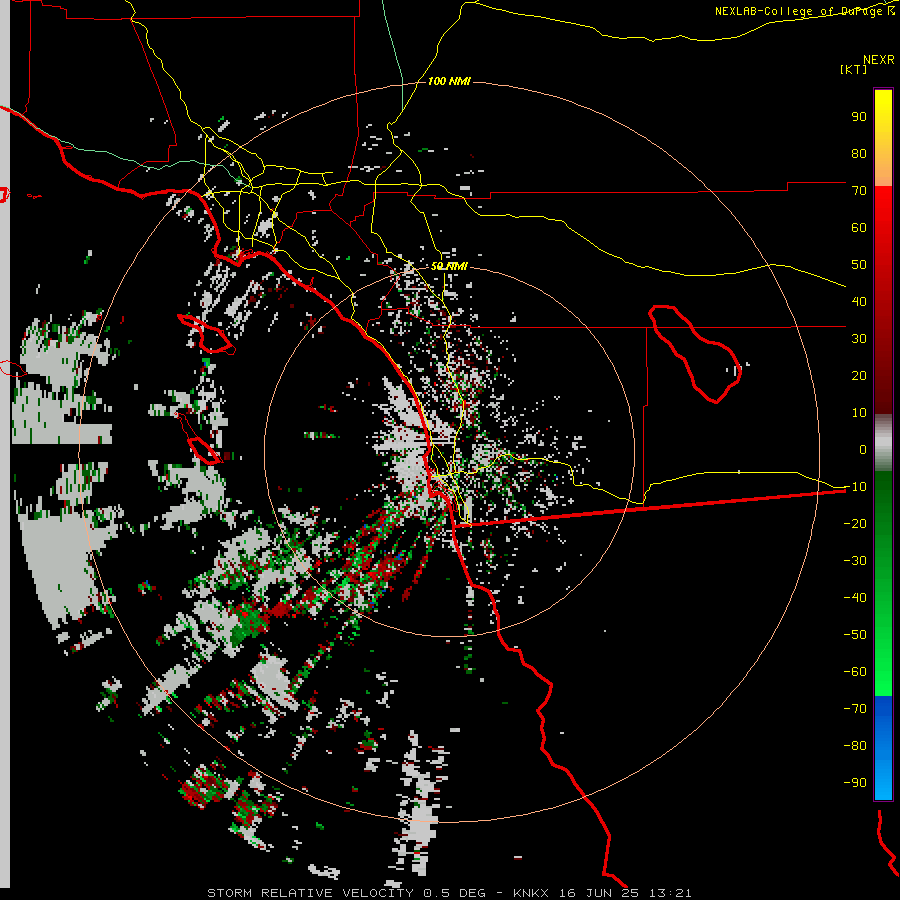Pick the bright red color bar segment
This screenshot has height=900, width=900.
pos(883,224)
